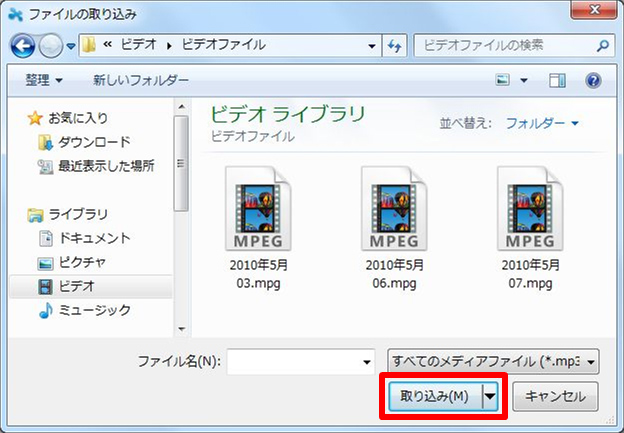
Task: Click the change view icon
Action: point(504,80)
